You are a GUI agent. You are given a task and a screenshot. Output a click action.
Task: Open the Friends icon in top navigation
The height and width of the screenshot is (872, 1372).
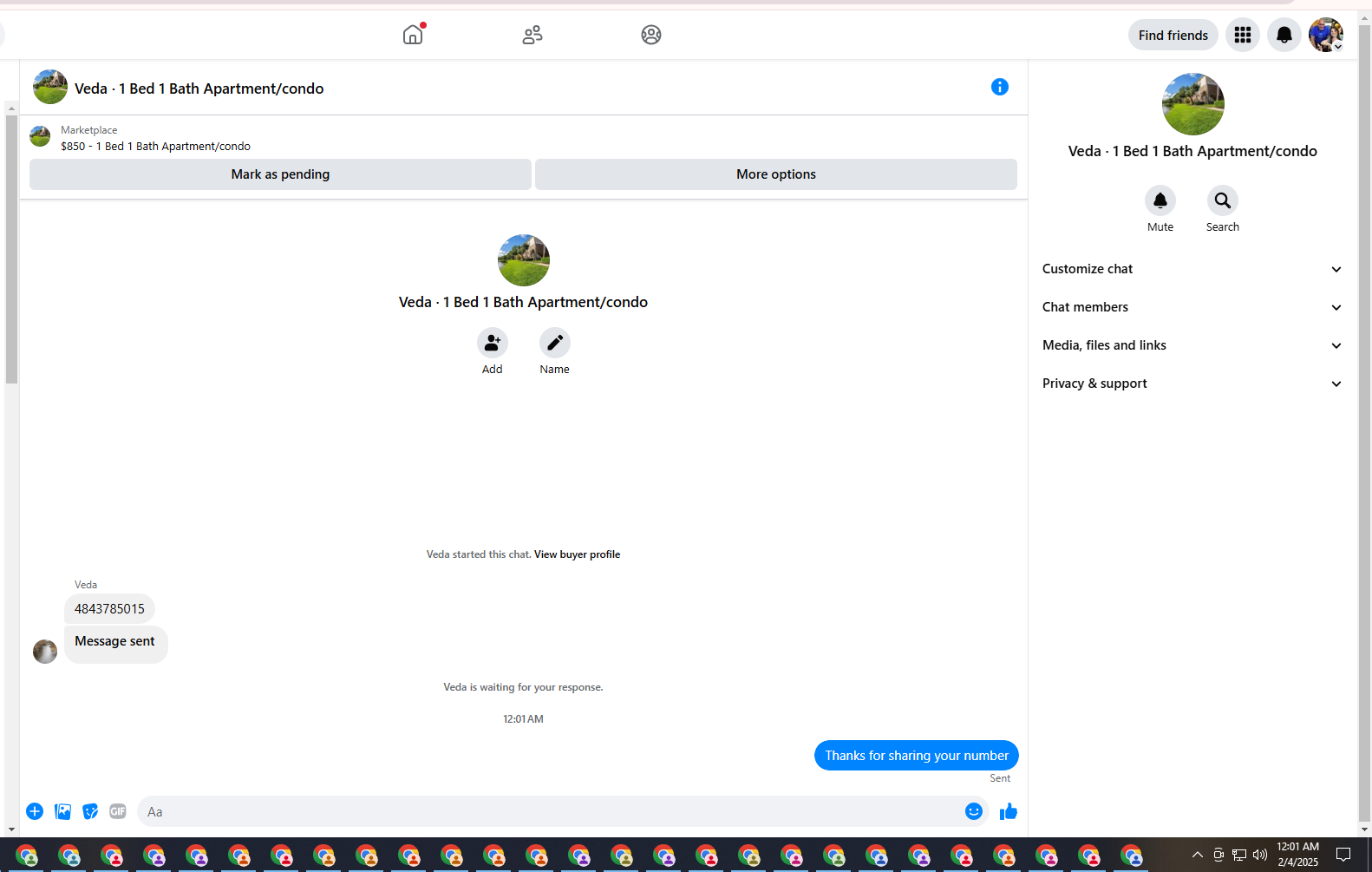pos(532,35)
